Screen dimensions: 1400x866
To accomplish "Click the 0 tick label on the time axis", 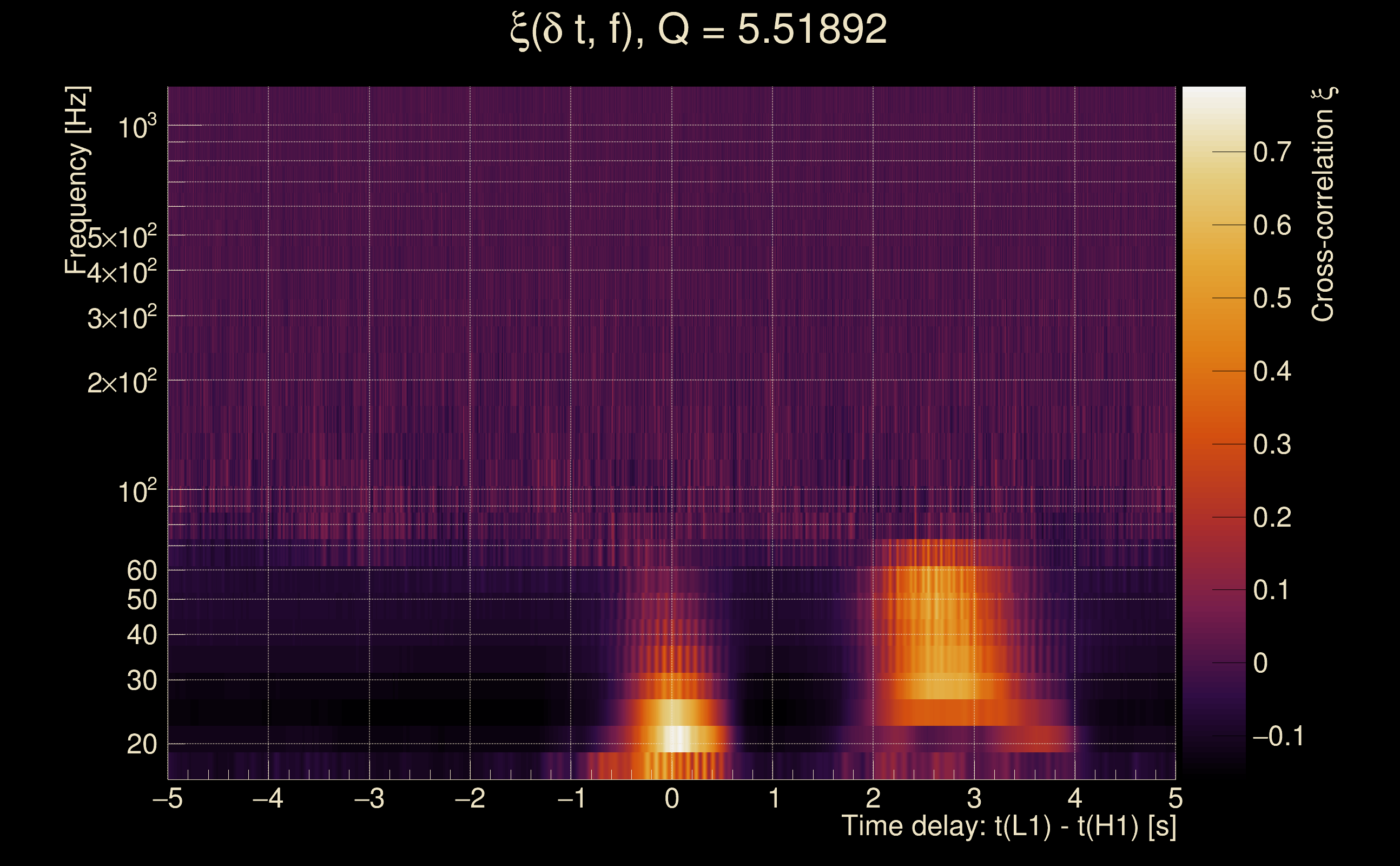I will (672, 798).
